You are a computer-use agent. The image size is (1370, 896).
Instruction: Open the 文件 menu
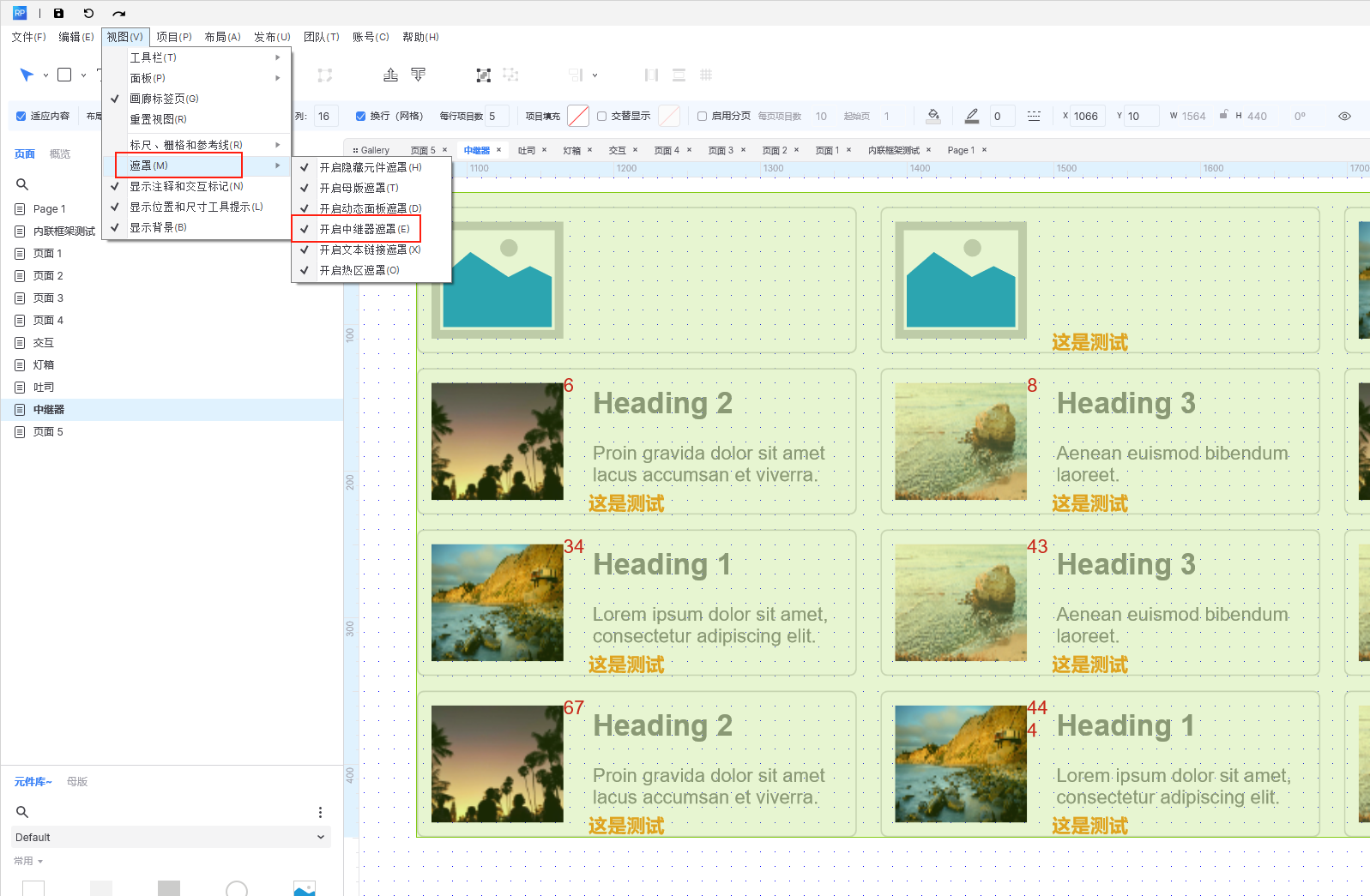tap(28, 37)
